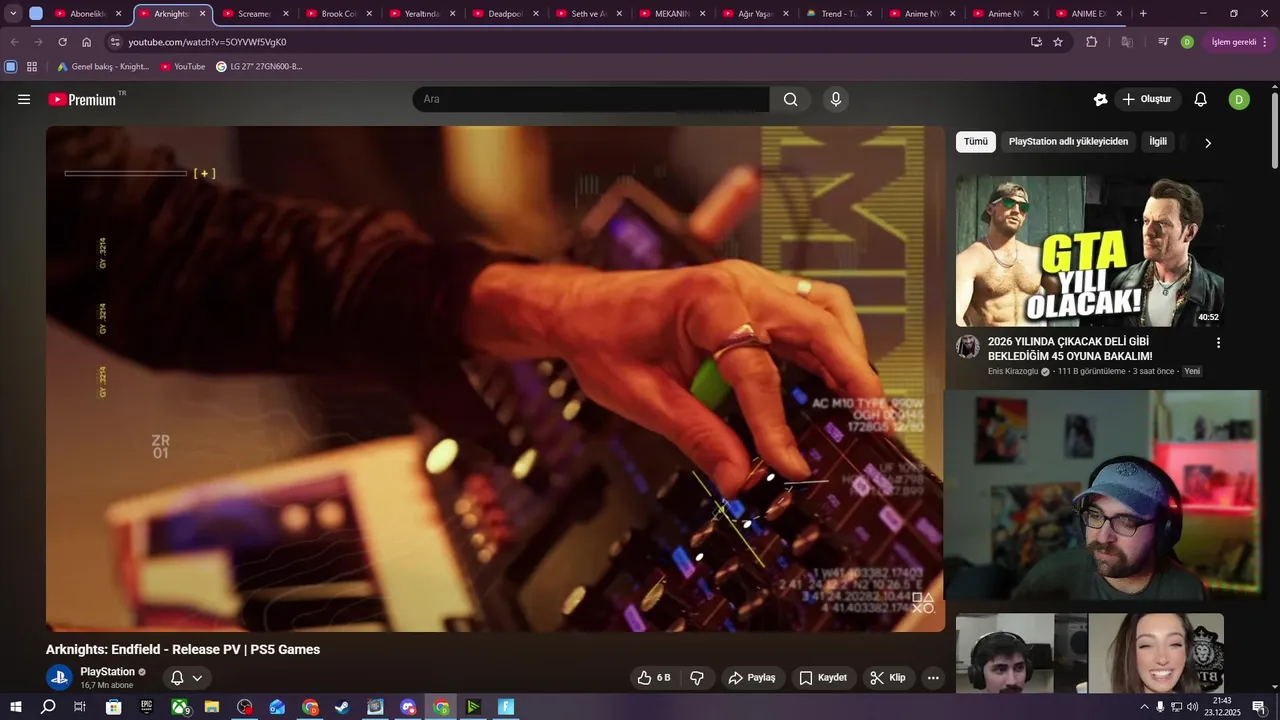
Task: Open the YouTube hamburger guide menu
Action: point(24,99)
